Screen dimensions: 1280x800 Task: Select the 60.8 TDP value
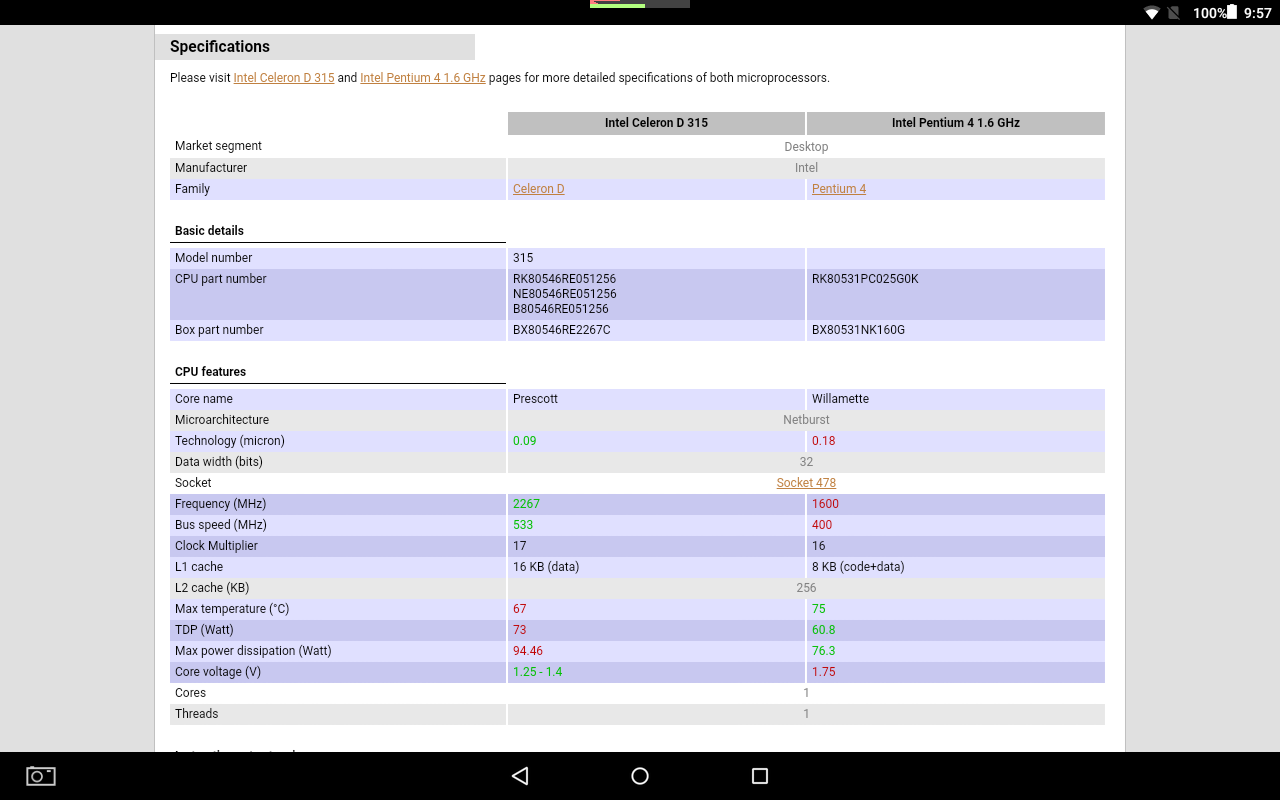tap(824, 630)
